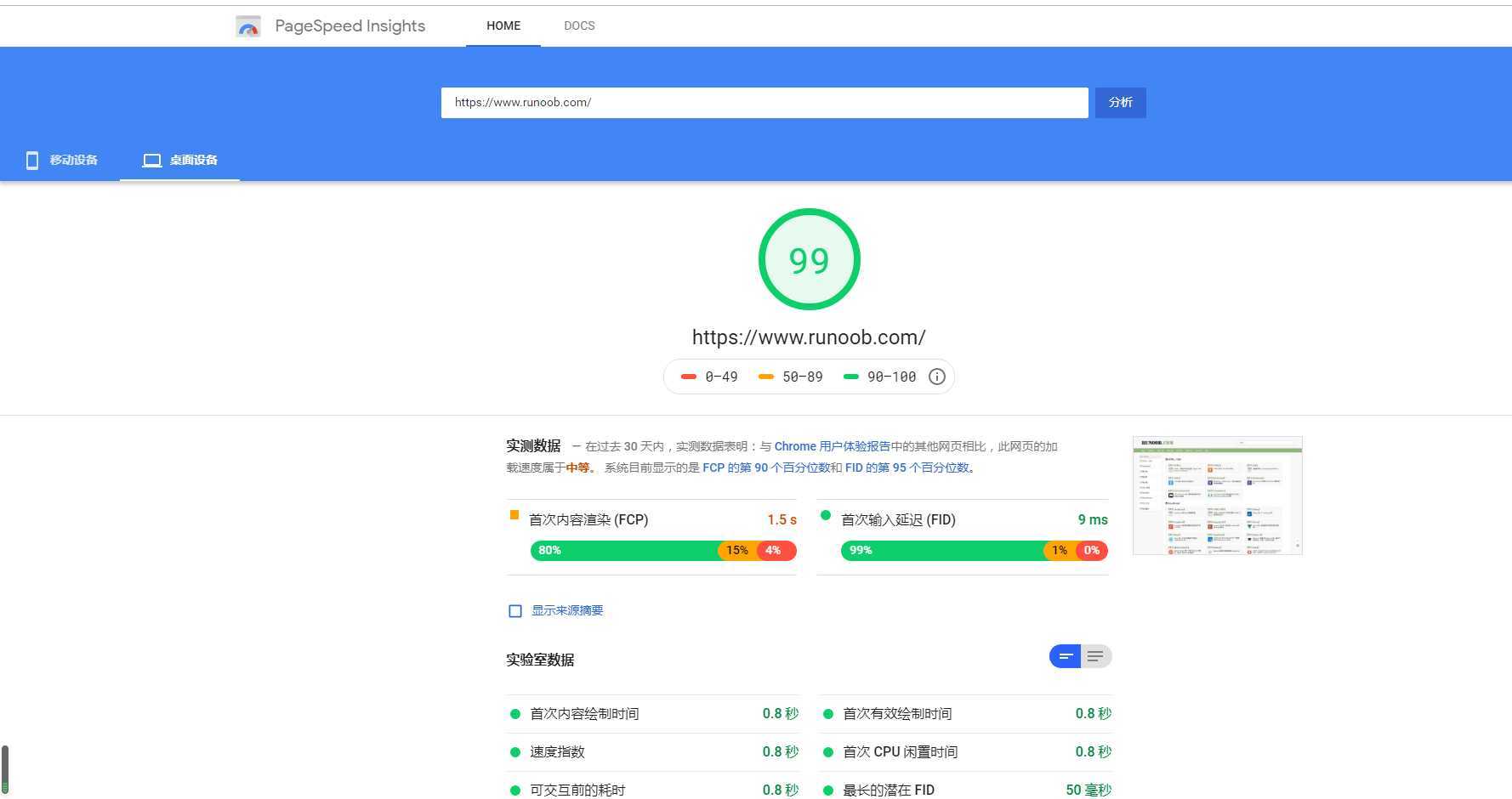Focus the URL input field

tap(765, 103)
